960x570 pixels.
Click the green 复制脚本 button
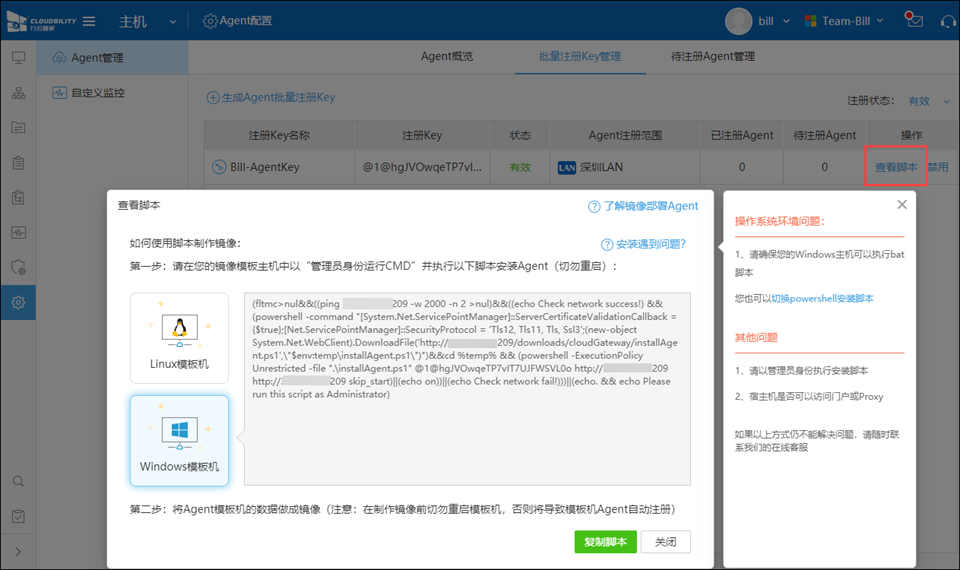coord(605,542)
